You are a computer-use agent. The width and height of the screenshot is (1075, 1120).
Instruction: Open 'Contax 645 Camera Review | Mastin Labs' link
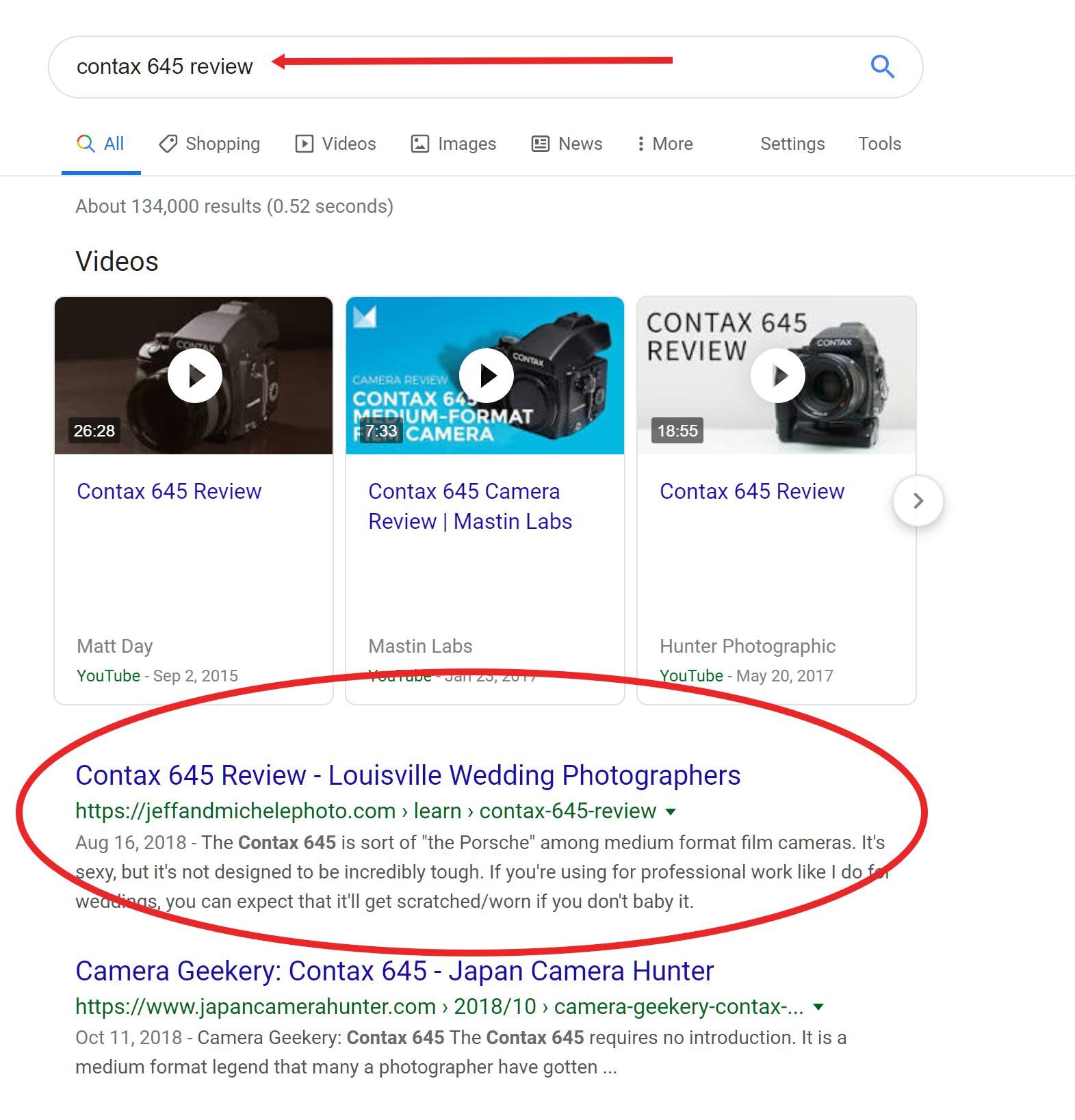(x=470, y=506)
